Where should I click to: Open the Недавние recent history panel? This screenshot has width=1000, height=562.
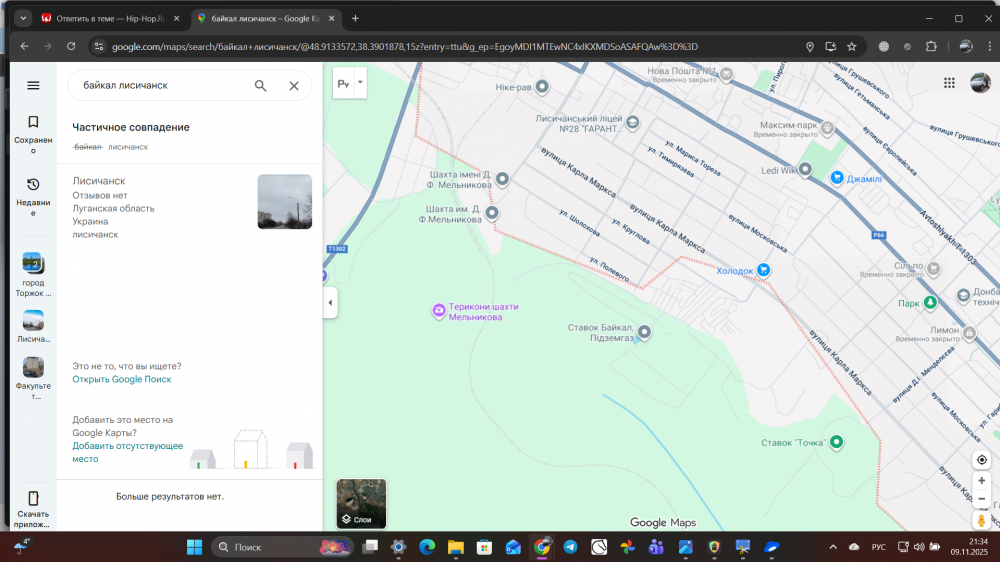pyautogui.click(x=33, y=193)
